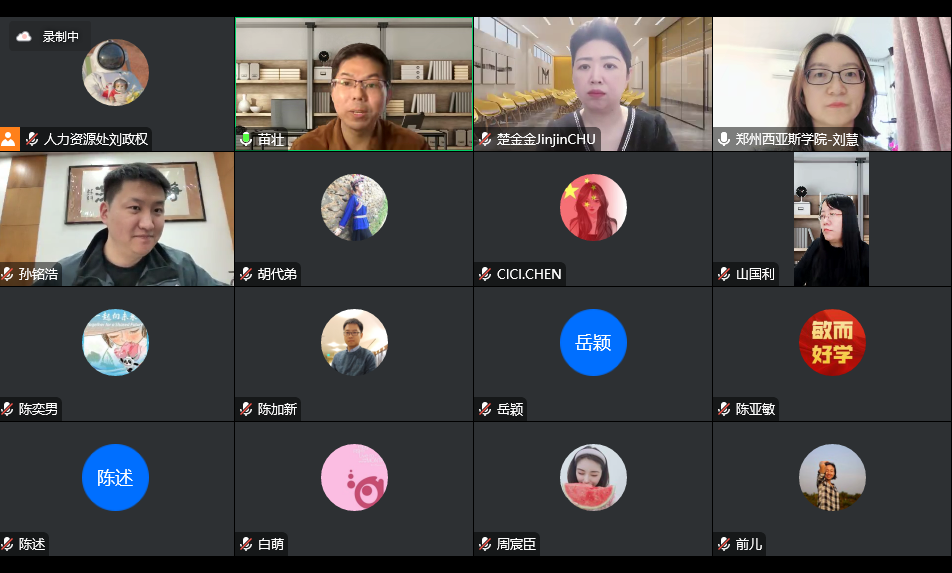Click muted microphone icon next to 山国利
The width and height of the screenshot is (952, 573).
click(724, 274)
